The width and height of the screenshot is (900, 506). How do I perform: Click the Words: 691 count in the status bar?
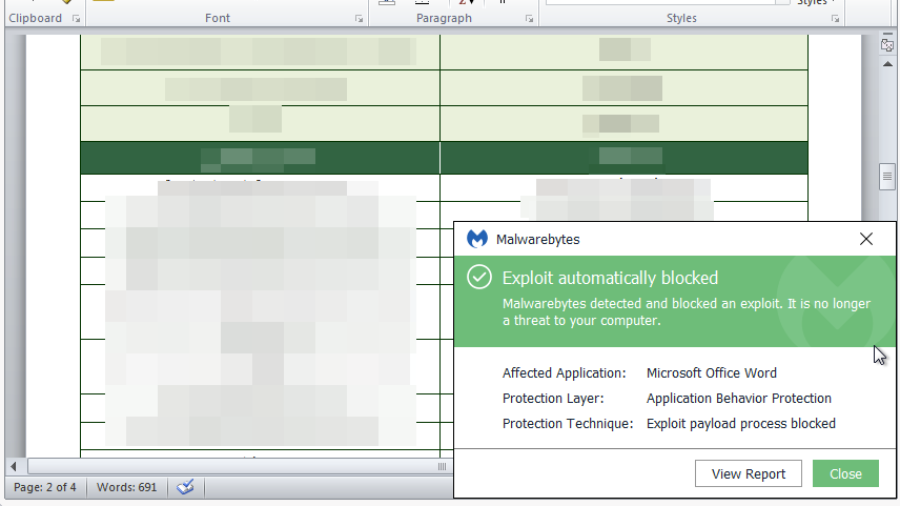point(127,487)
